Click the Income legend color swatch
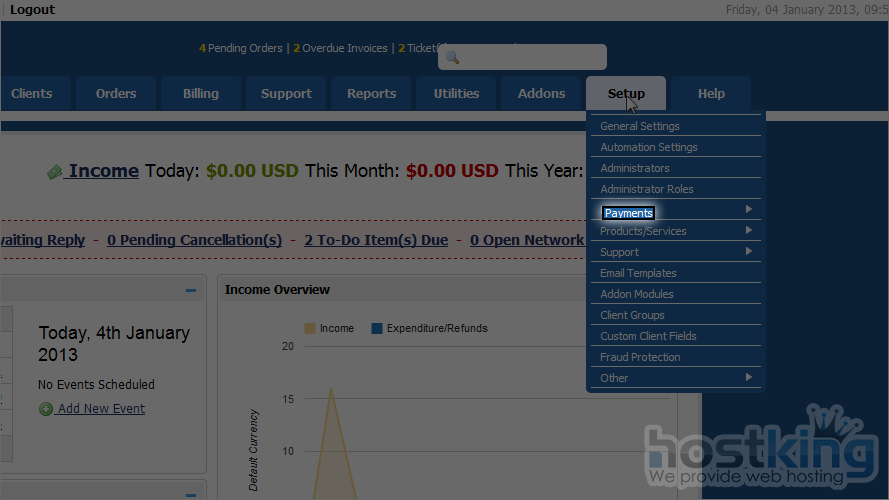 [310, 328]
